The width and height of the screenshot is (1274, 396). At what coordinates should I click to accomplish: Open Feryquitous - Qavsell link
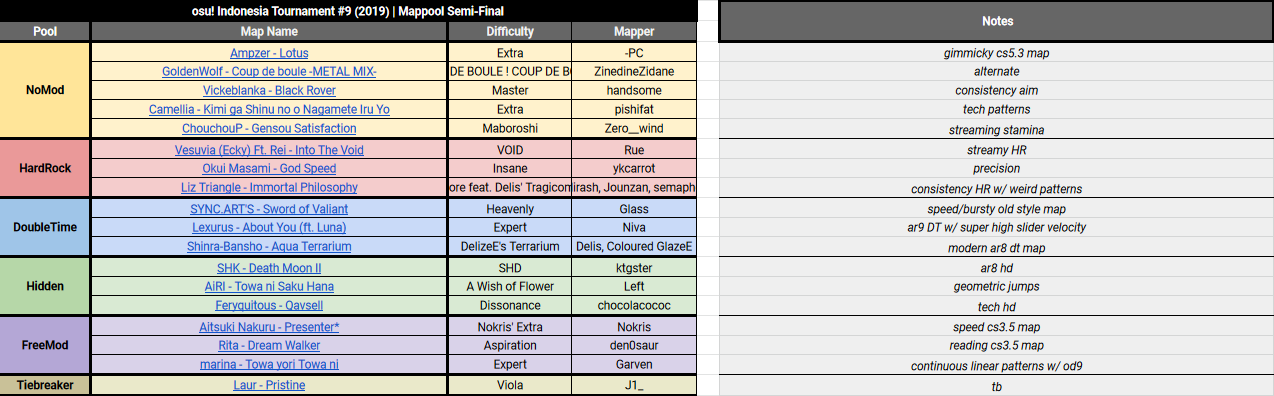(269, 305)
